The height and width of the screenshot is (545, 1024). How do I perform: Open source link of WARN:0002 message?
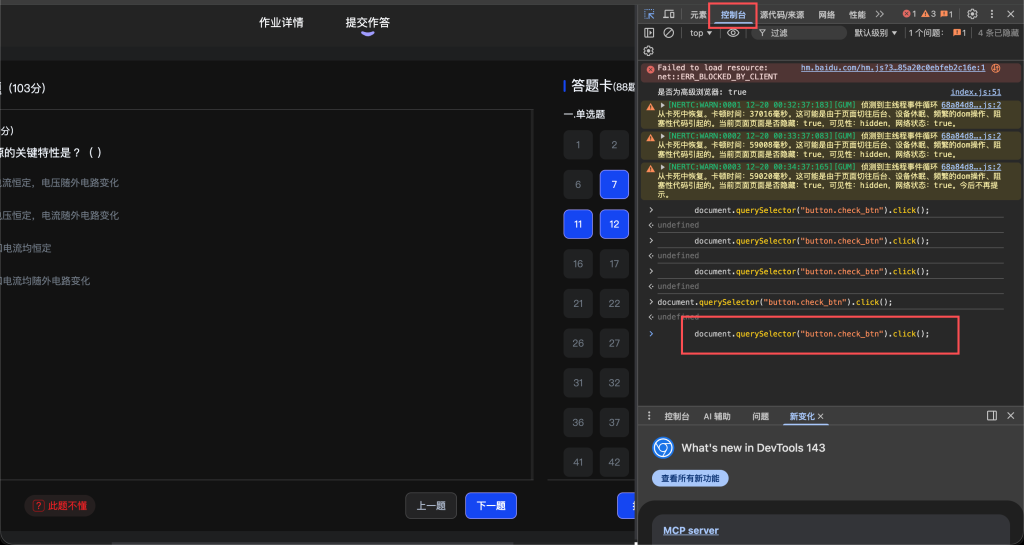(971, 136)
